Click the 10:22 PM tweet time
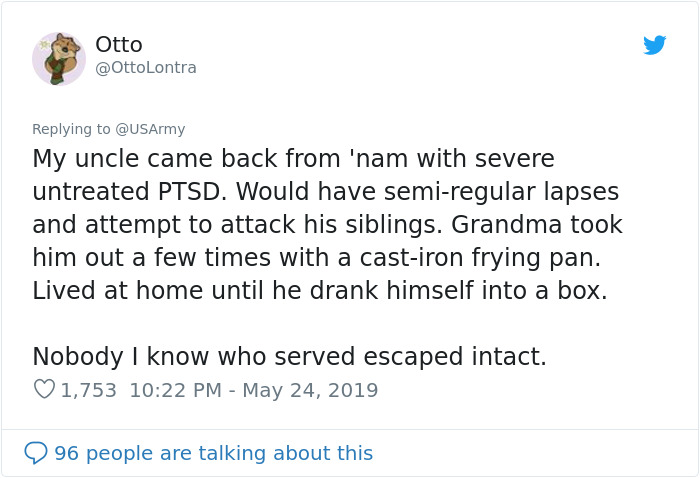The width and height of the screenshot is (700, 478). (x=174, y=389)
